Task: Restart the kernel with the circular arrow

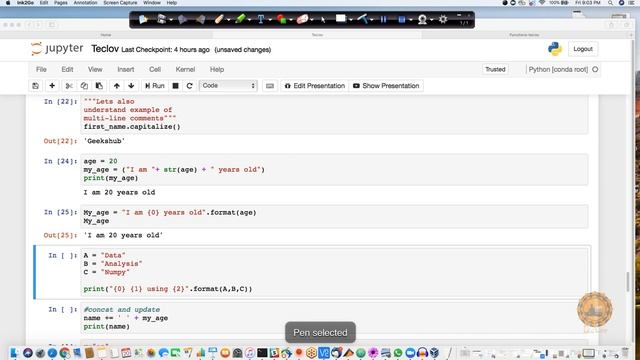Action: pos(189,86)
